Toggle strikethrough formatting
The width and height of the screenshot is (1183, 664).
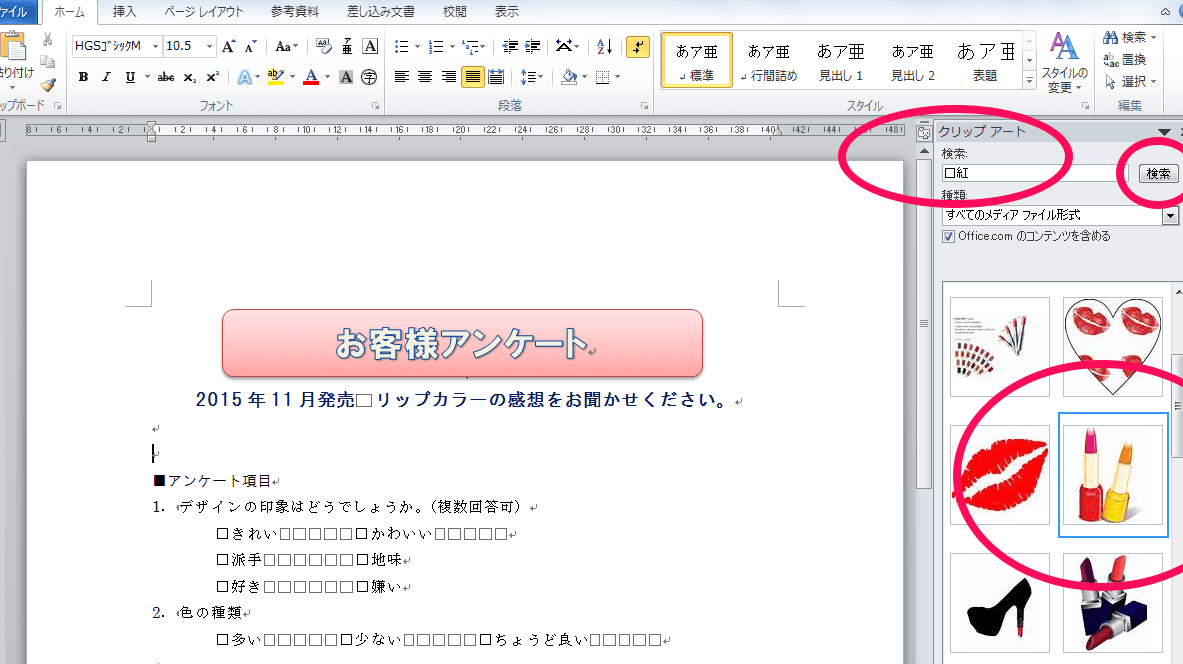pos(167,77)
